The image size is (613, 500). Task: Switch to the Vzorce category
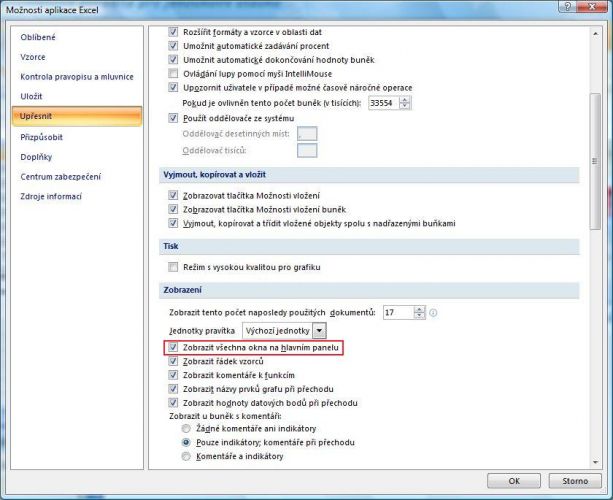coord(33,57)
